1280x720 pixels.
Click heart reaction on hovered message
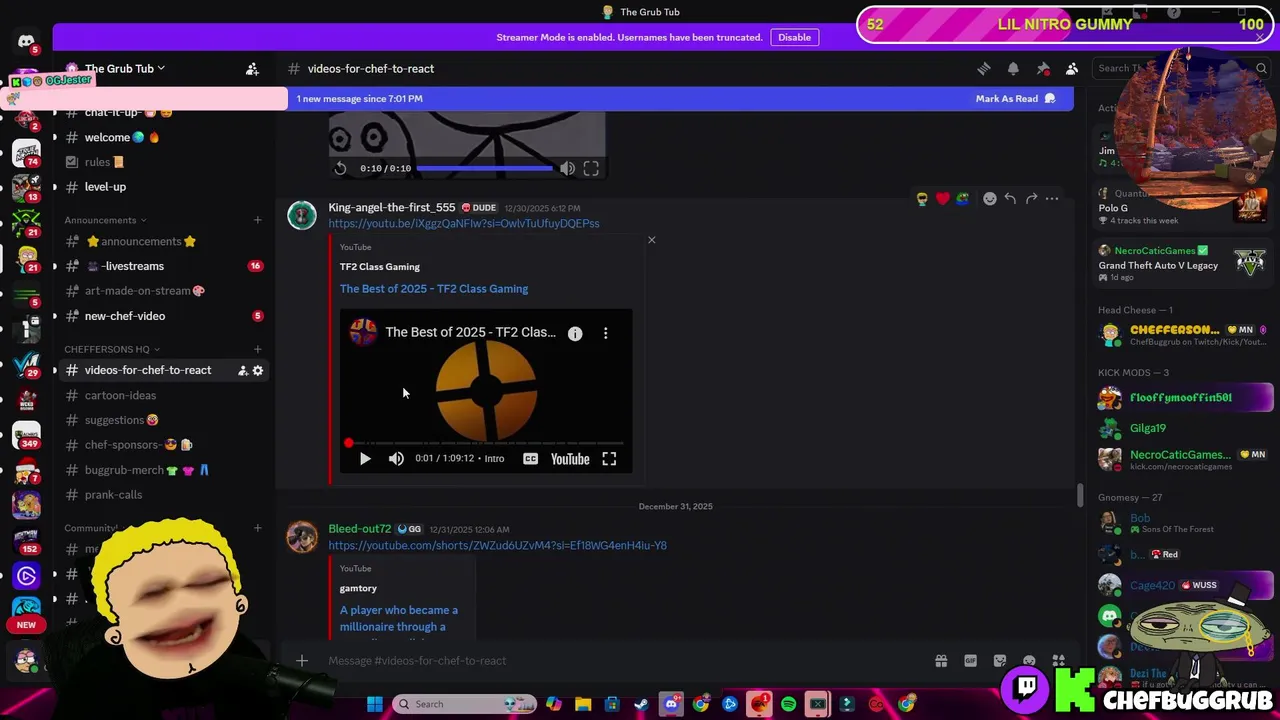tap(942, 199)
